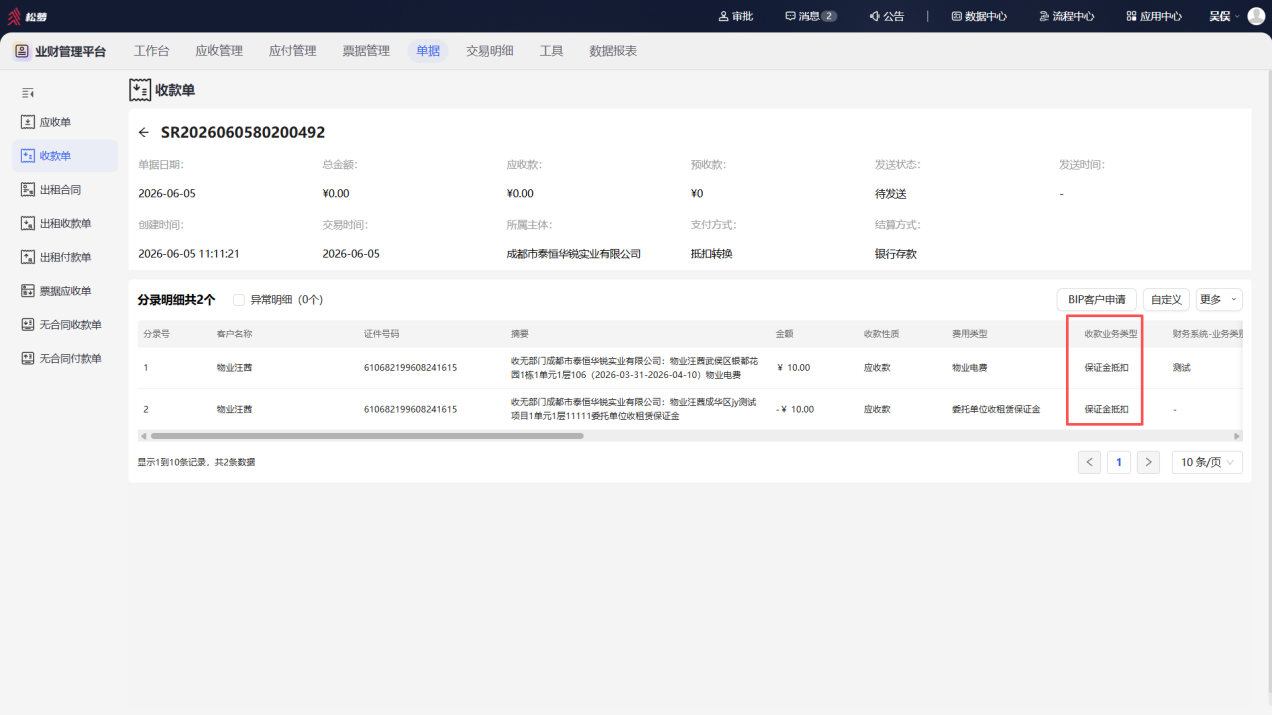Click scrollbar right arrow of the table
1272x715 pixels.
click(x=1237, y=436)
